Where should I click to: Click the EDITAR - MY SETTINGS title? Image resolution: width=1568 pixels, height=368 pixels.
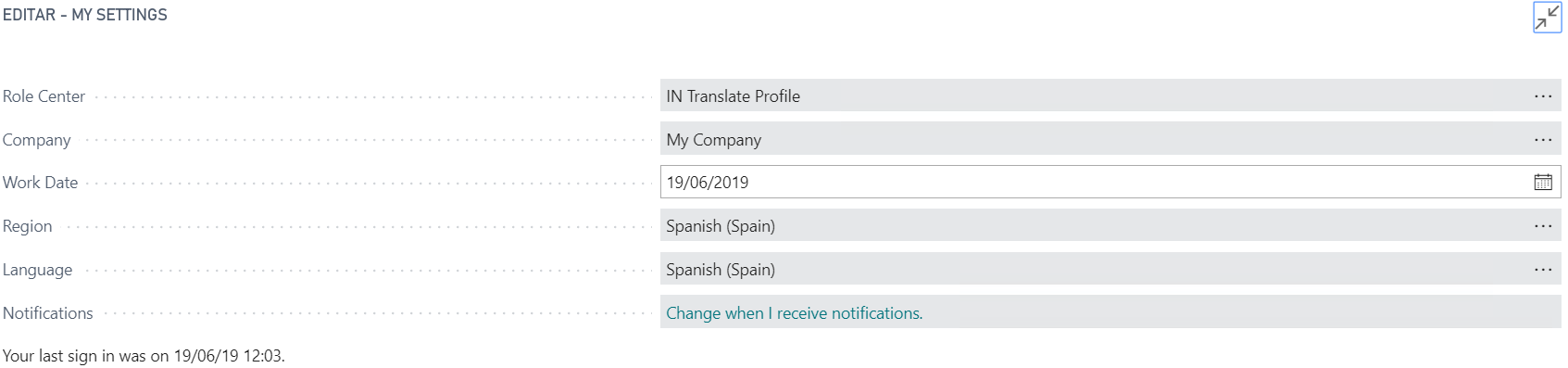(85, 15)
